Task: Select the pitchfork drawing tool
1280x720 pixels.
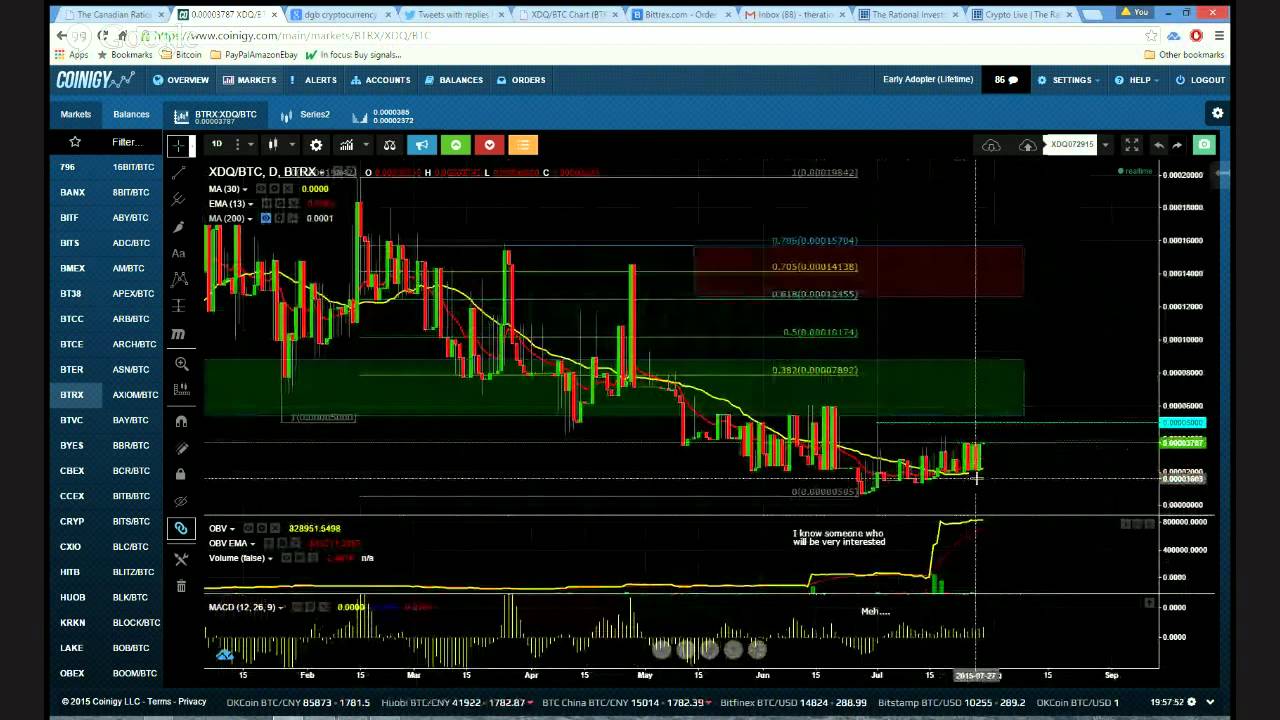Action: click(179, 200)
